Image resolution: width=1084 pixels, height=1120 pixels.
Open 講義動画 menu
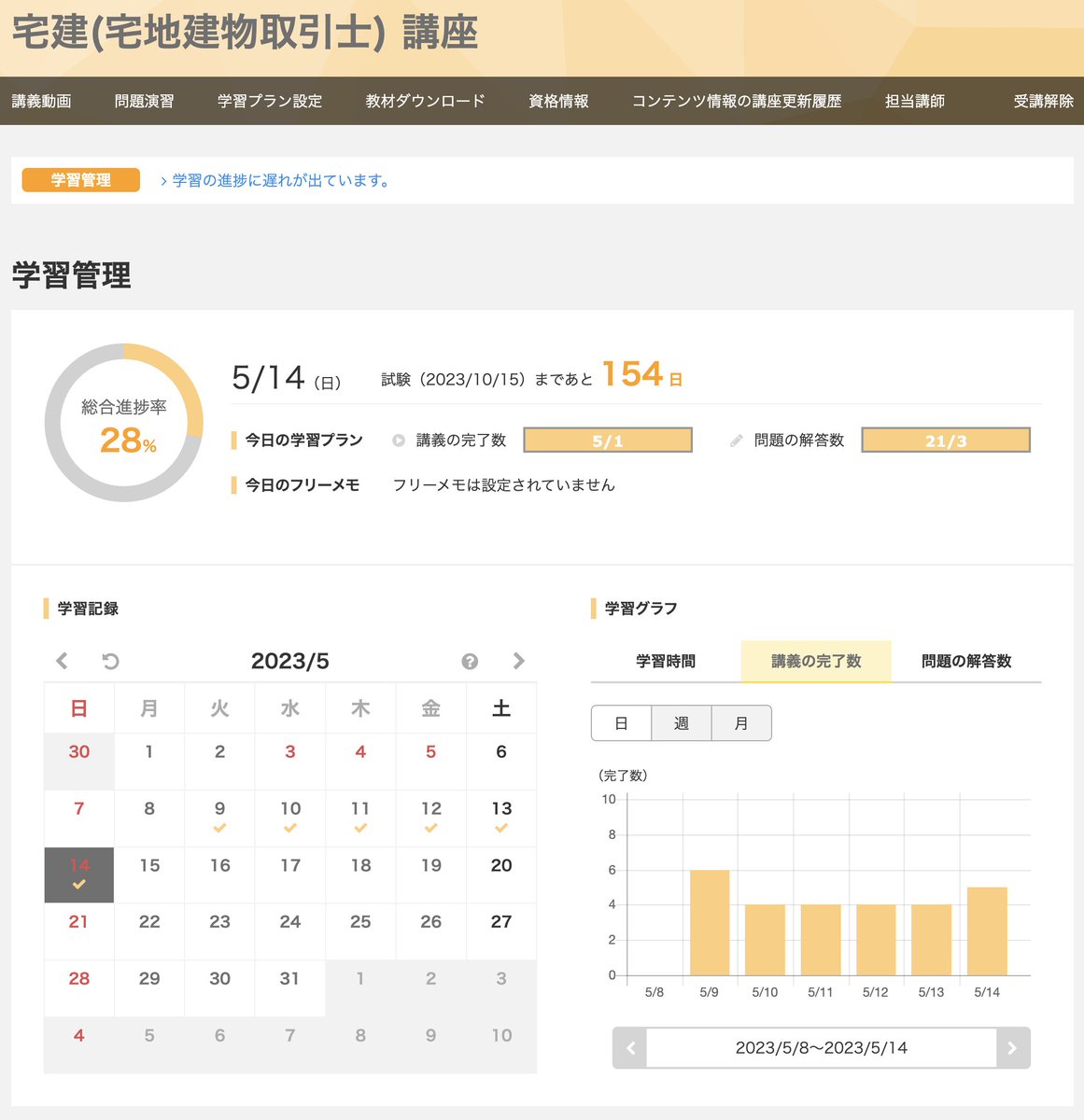(x=41, y=101)
